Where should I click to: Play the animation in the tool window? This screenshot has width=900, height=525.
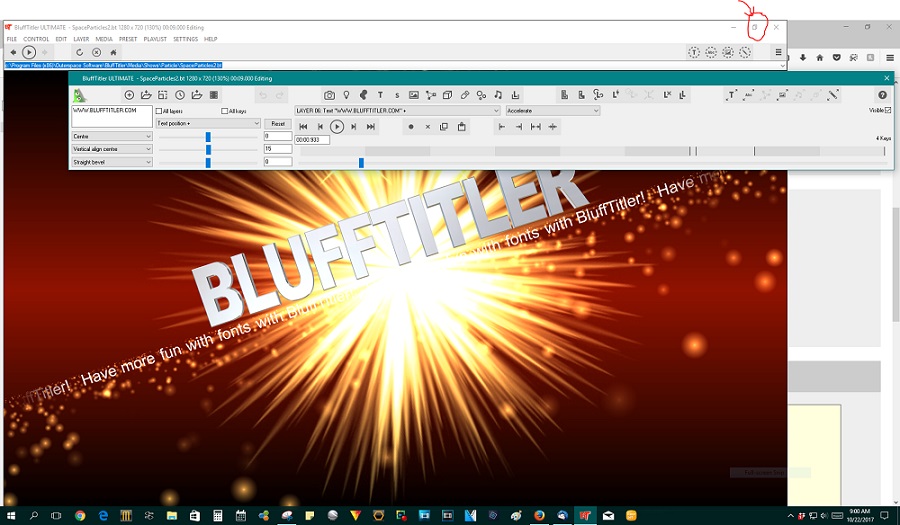pos(337,127)
